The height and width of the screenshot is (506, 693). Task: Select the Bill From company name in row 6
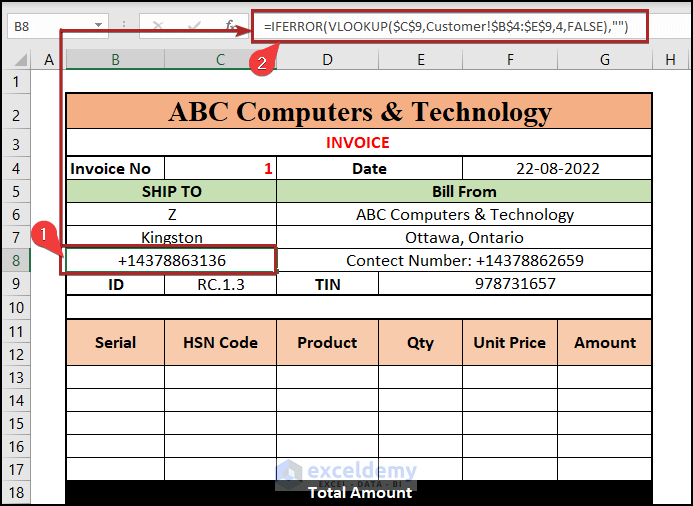point(465,214)
